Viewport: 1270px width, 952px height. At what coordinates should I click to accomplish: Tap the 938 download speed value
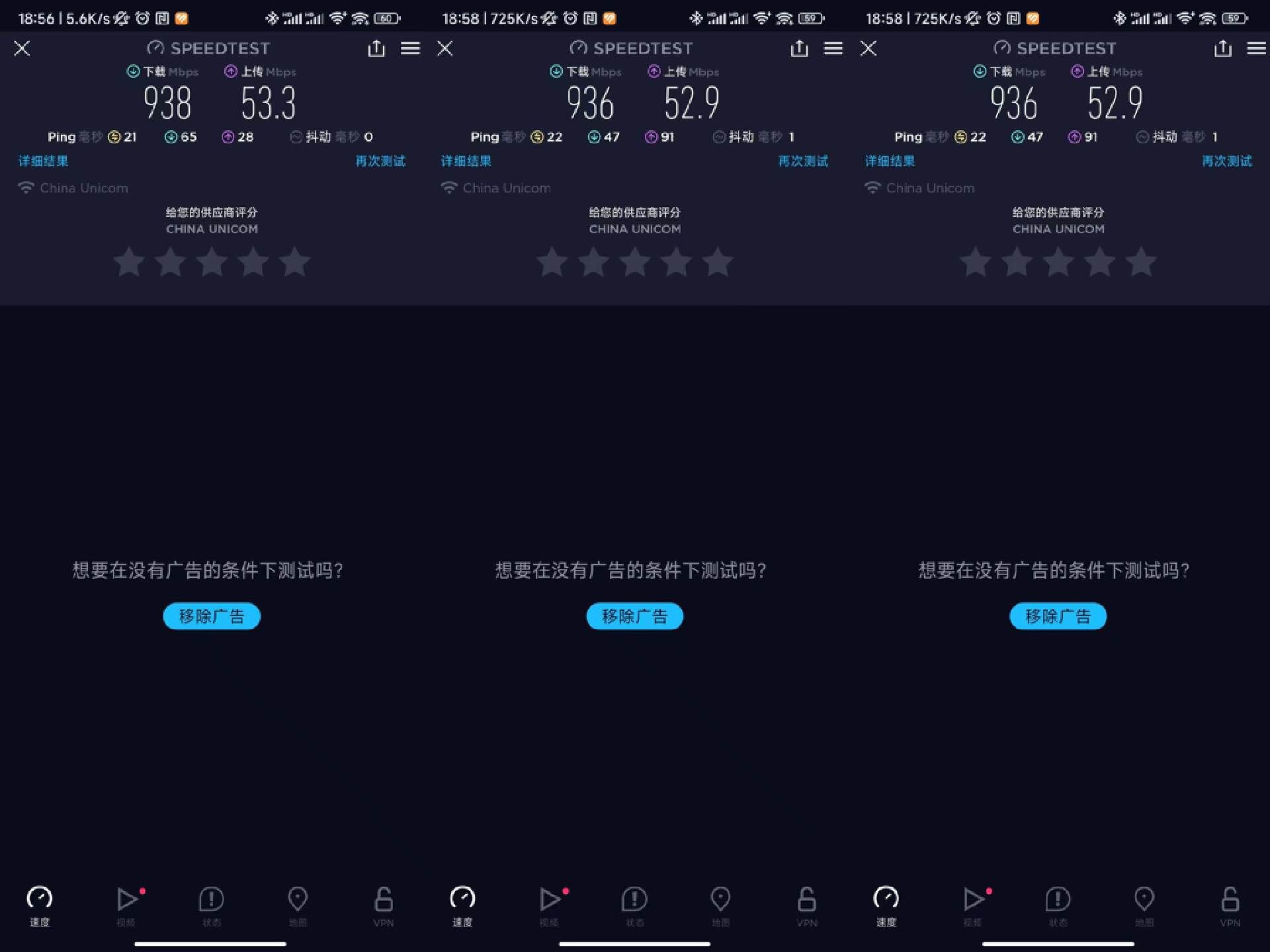[x=167, y=103]
